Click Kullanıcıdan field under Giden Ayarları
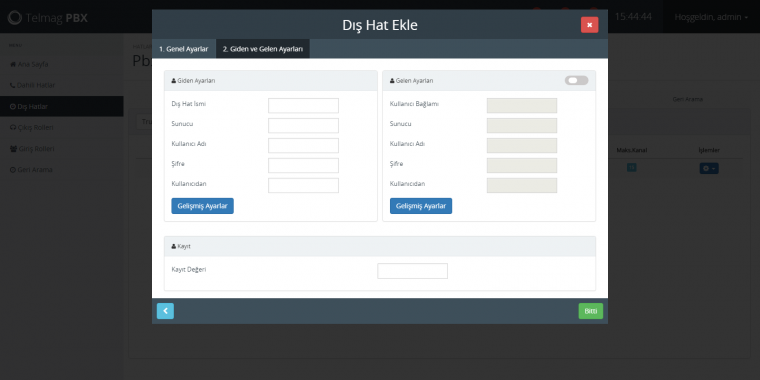 click(303, 185)
